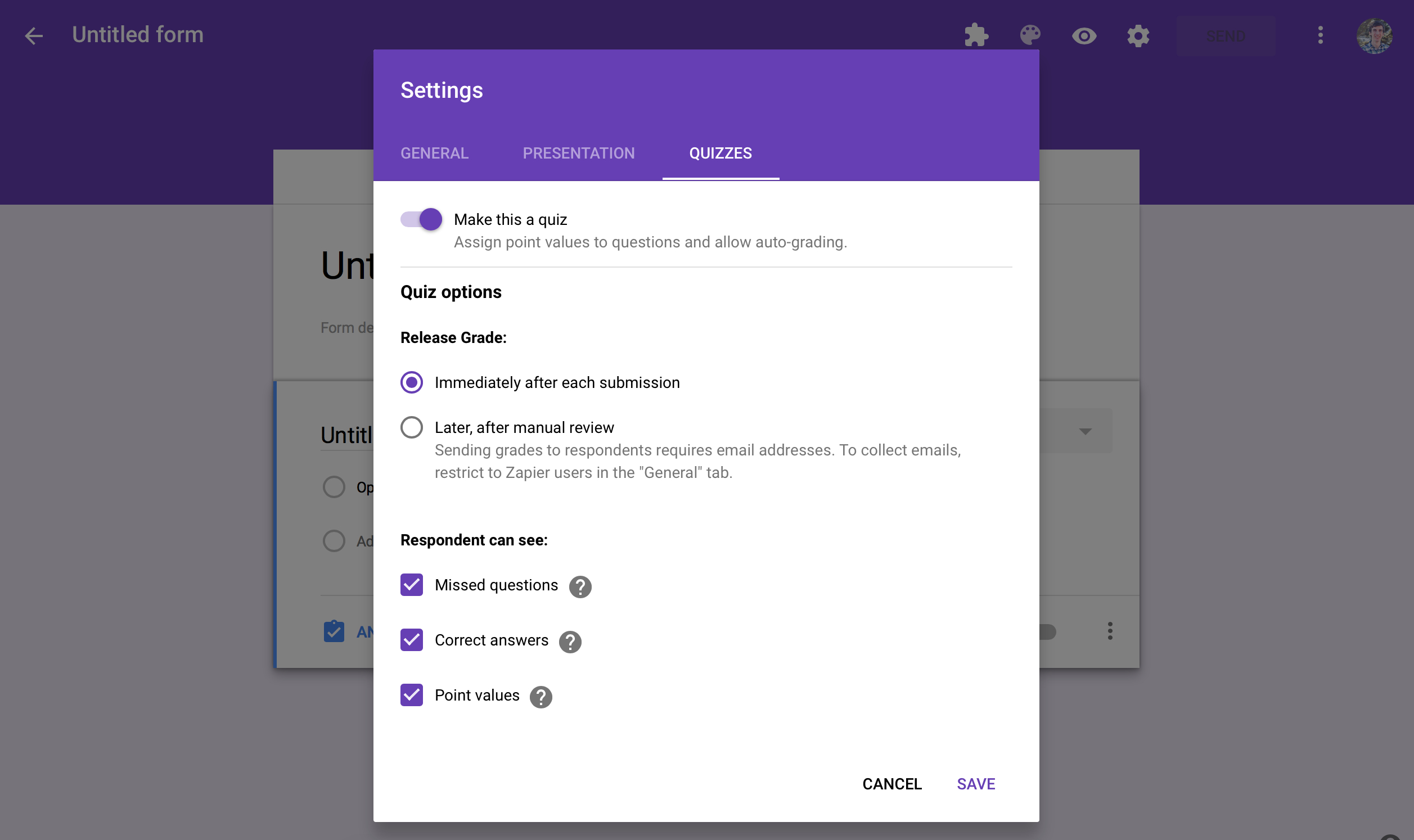Image resolution: width=1414 pixels, height=840 pixels.
Task: Select the Later after manual review option
Action: point(412,427)
